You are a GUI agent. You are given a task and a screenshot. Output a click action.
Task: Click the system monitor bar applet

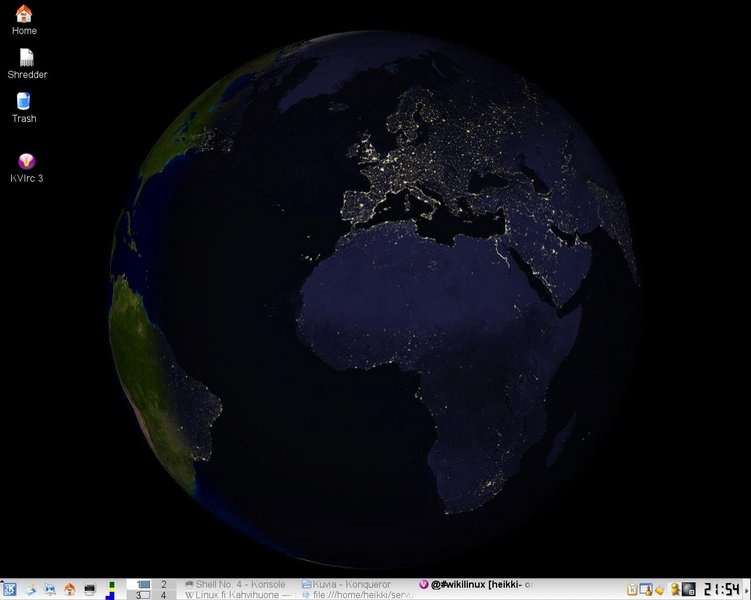[111, 589]
